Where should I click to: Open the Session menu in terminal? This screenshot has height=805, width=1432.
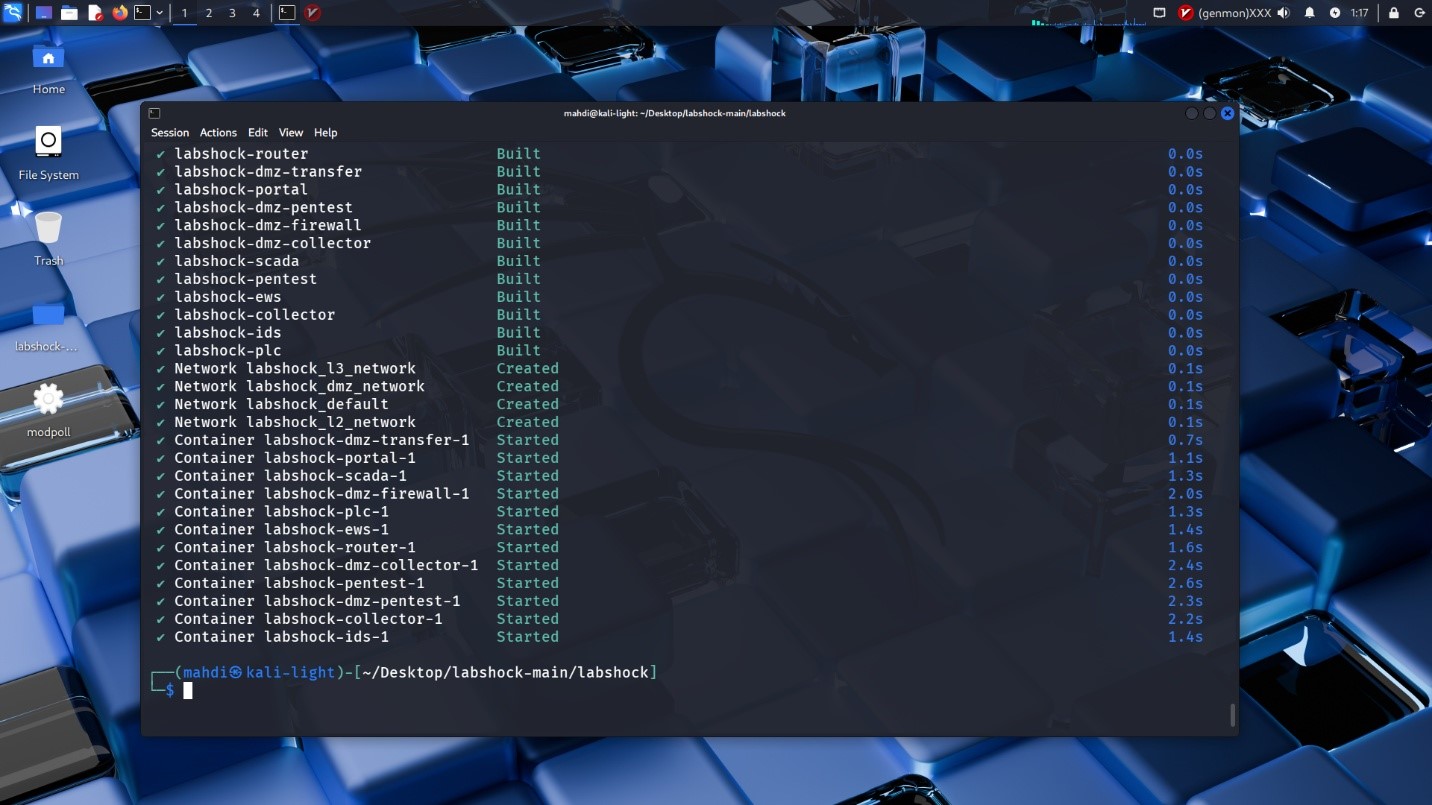pyautogui.click(x=169, y=132)
